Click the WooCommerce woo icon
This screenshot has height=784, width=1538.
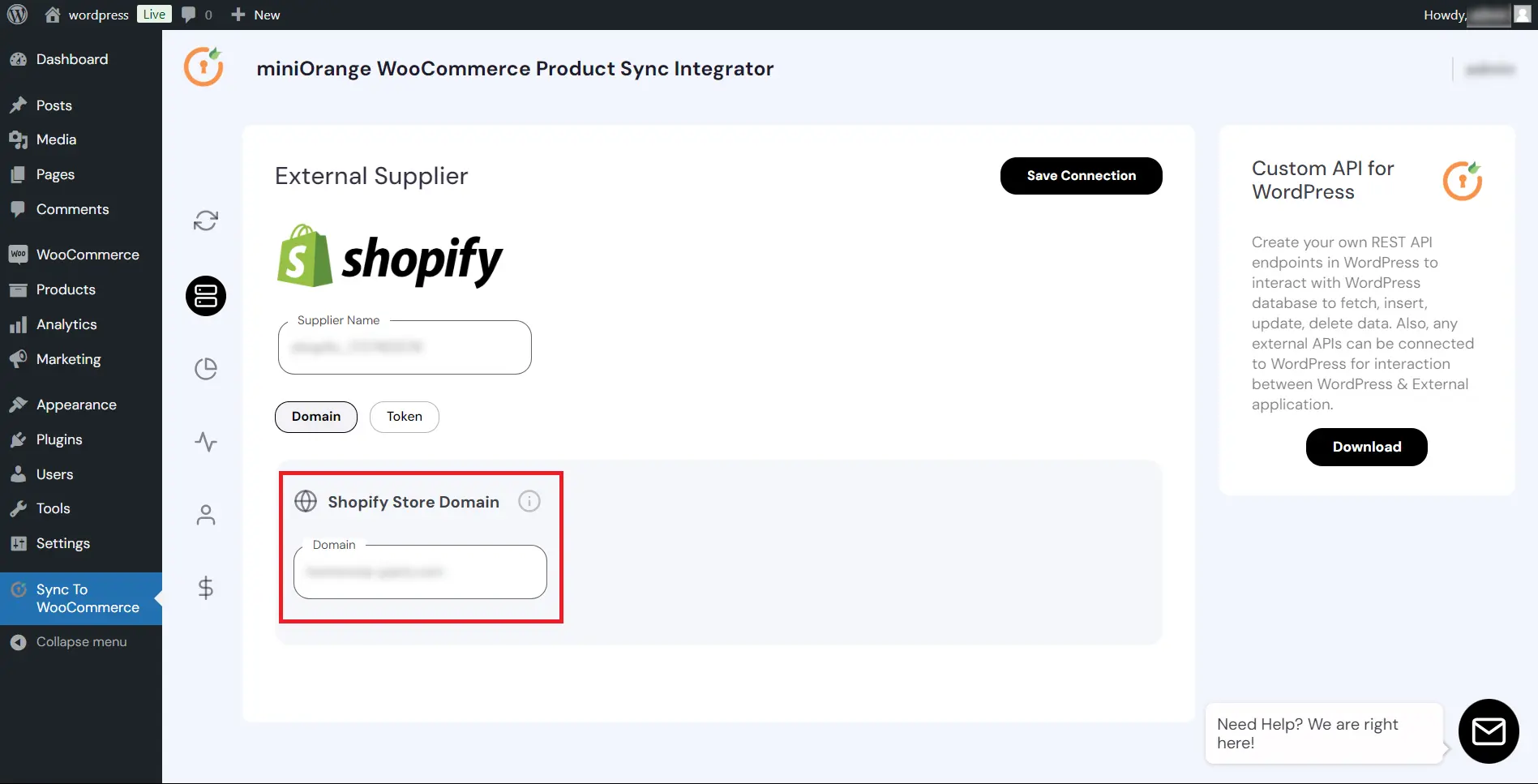click(x=18, y=255)
